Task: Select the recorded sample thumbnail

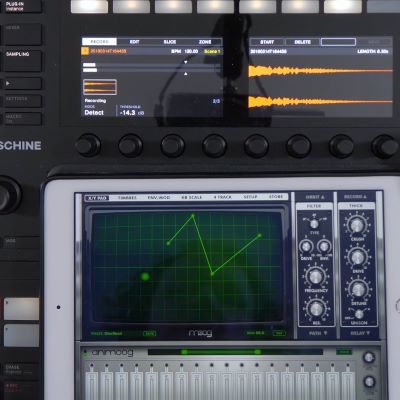Action: click(100, 87)
